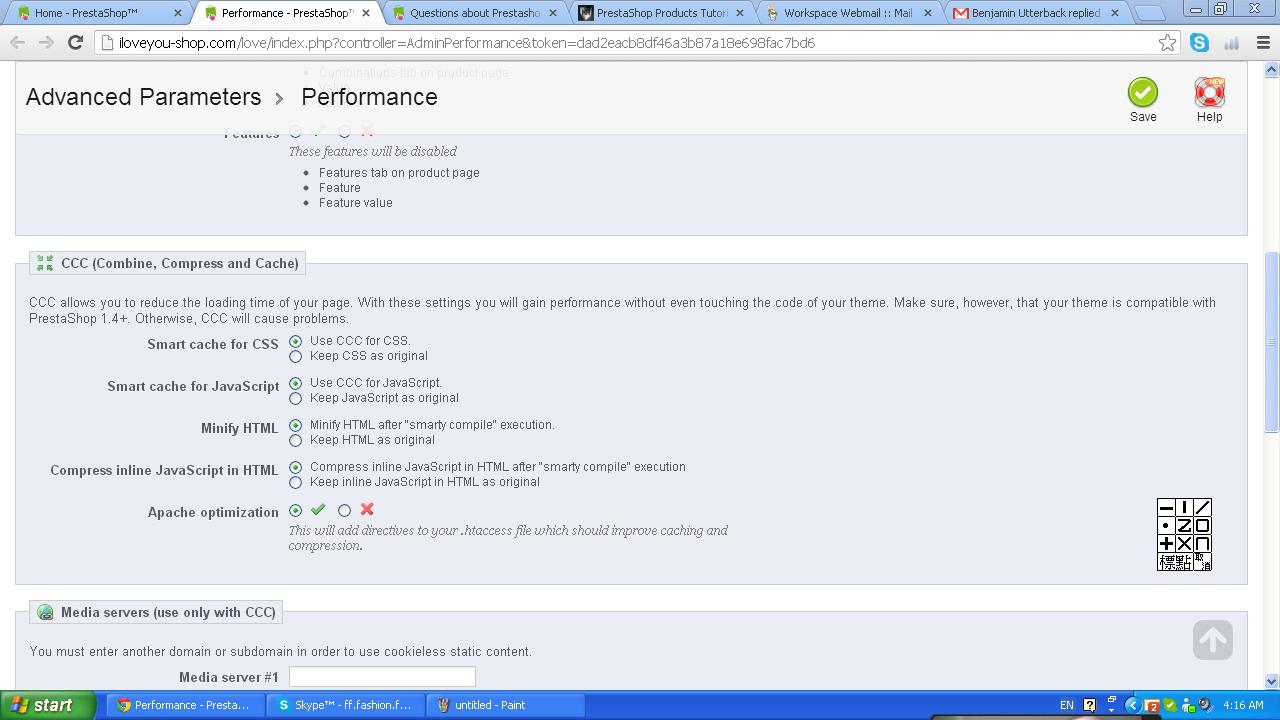Viewport: 1280px width, 720px height.
Task: Select the active 'Performance - PrestaShop' tab
Action: click(x=287, y=13)
